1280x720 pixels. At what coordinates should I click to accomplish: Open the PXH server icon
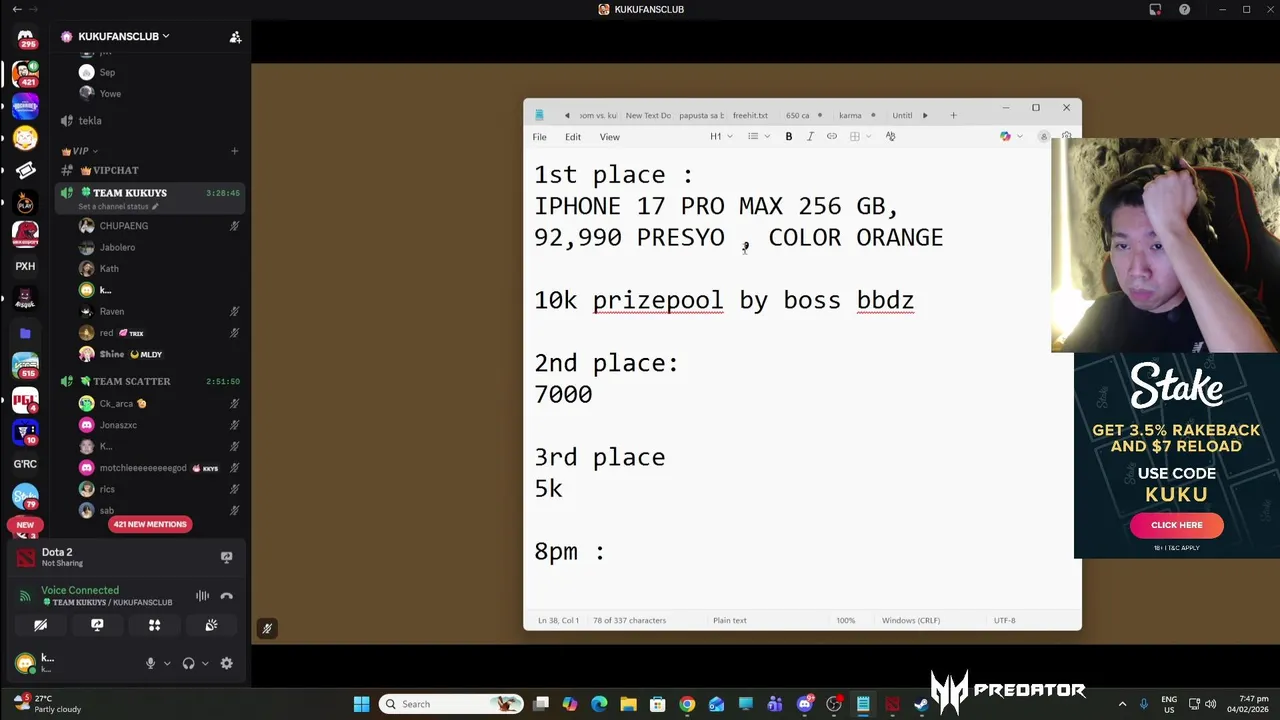click(x=25, y=266)
